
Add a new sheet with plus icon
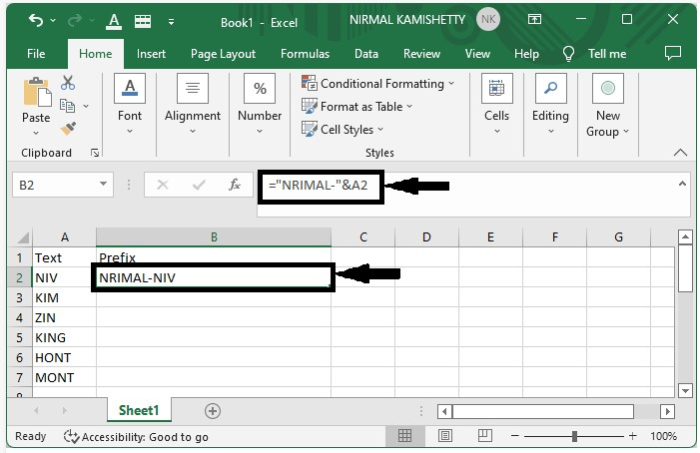(212, 411)
